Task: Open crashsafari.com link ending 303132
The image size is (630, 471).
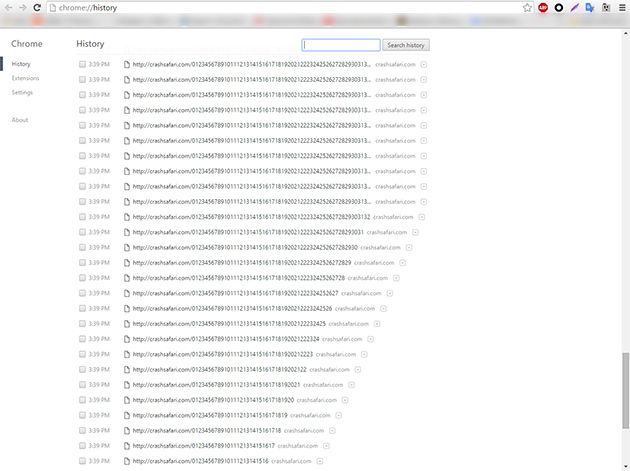Action: [251, 217]
